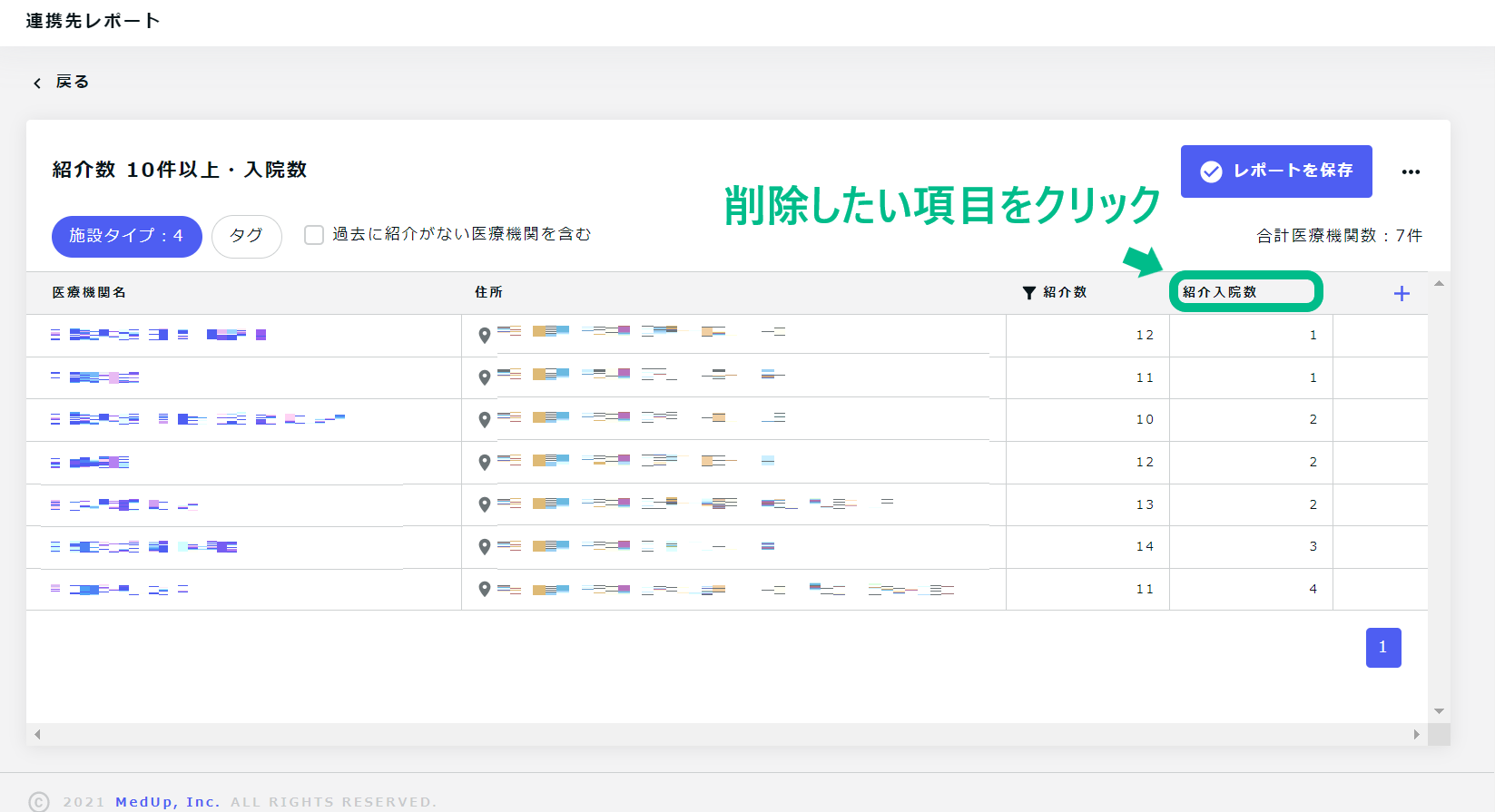This screenshot has height=812, width=1495.
Task: Open the facility name link in the 紹介数 14 row
Action: point(143,547)
